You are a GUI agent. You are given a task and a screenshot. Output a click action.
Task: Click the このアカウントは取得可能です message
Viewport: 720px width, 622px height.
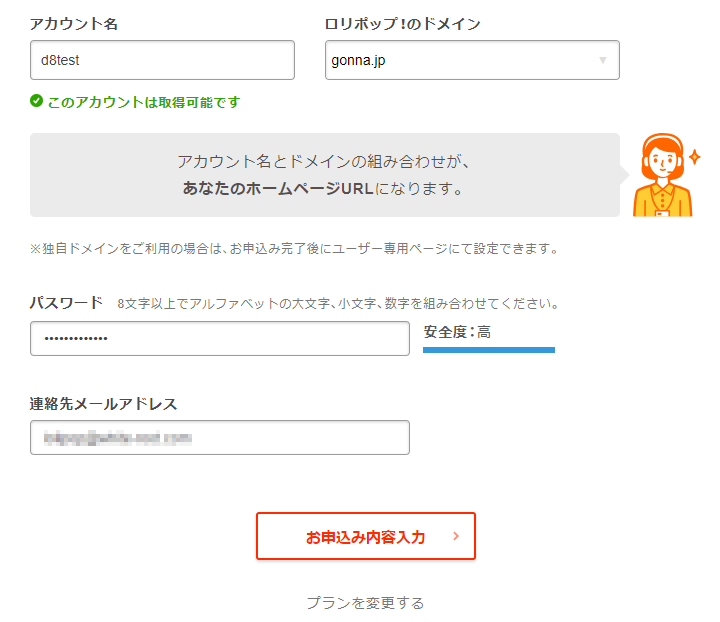tap(143, 102)
